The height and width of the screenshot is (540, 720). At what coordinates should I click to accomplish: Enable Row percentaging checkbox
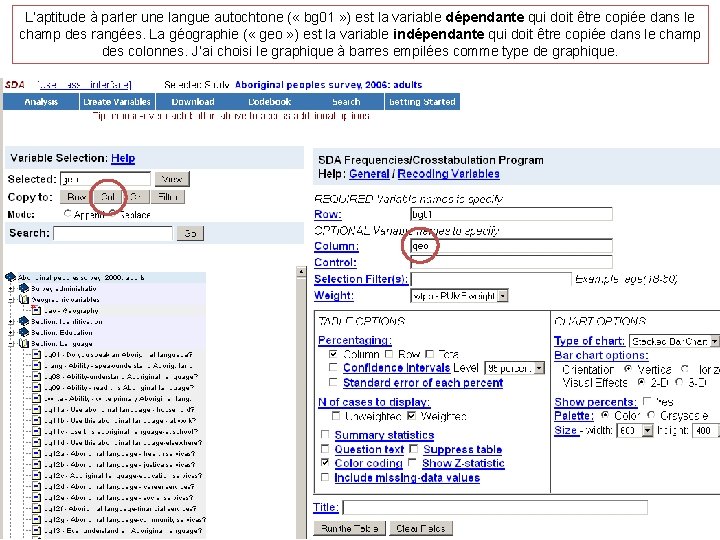(x=388, y=354)
